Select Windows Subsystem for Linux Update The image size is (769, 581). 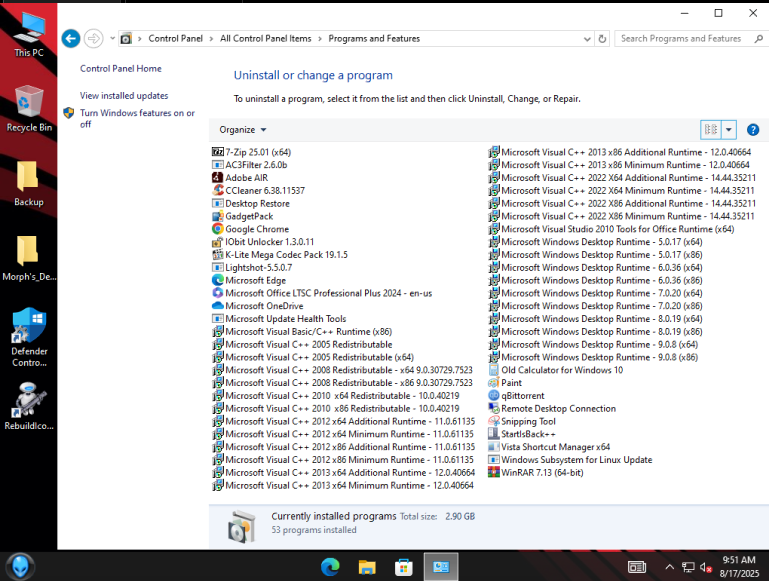(x=570, y=459)
